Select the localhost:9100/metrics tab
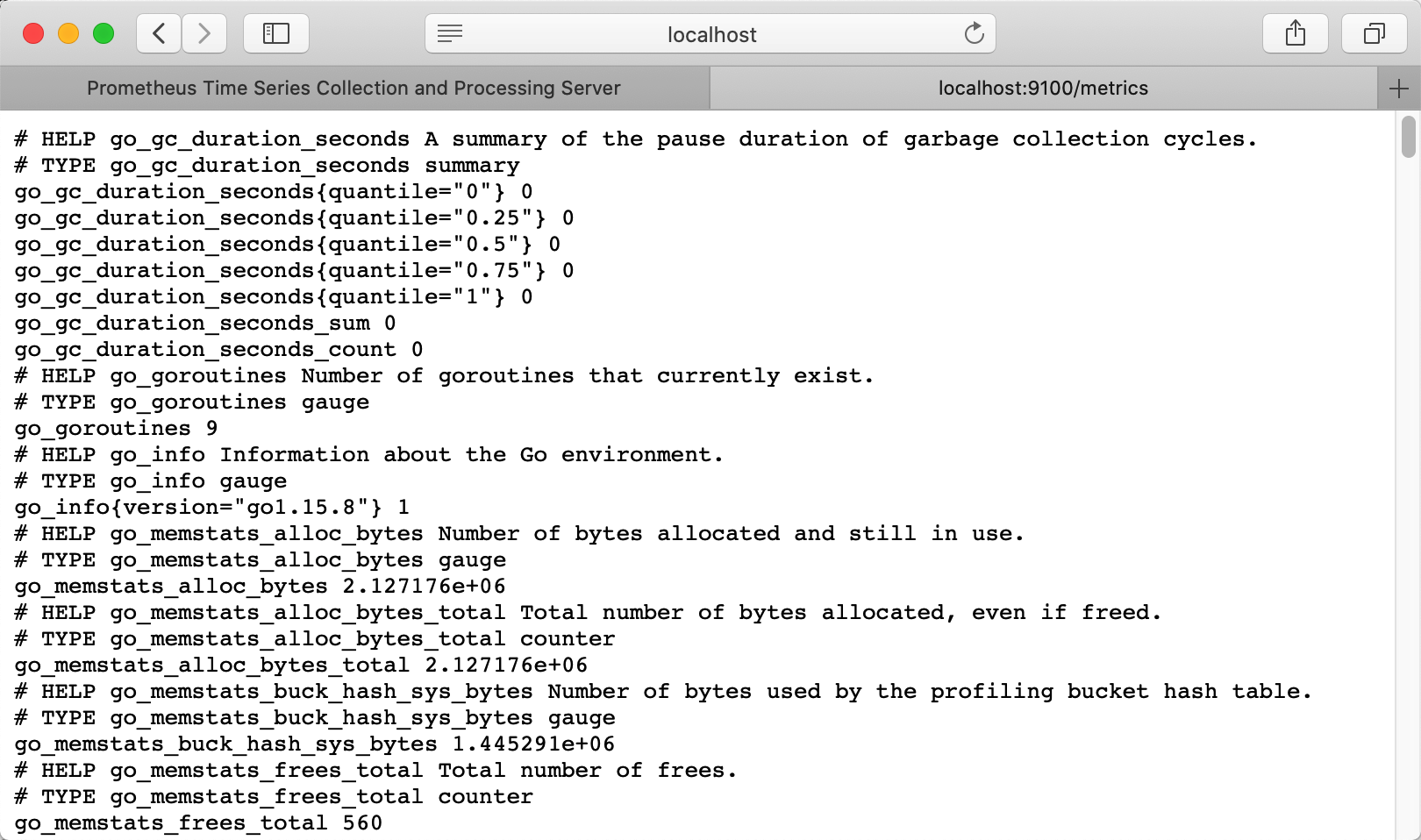This screenshot has height=840, width=1421. tap(1043, 89)
